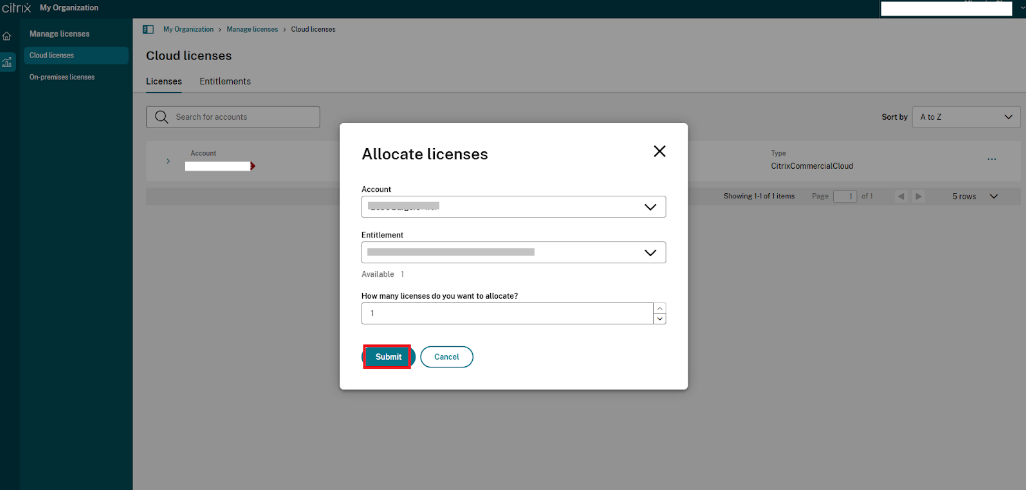Open the licensing chart icon in left rail
This screenshot has width=1026, height=490.
pos(8,62)
